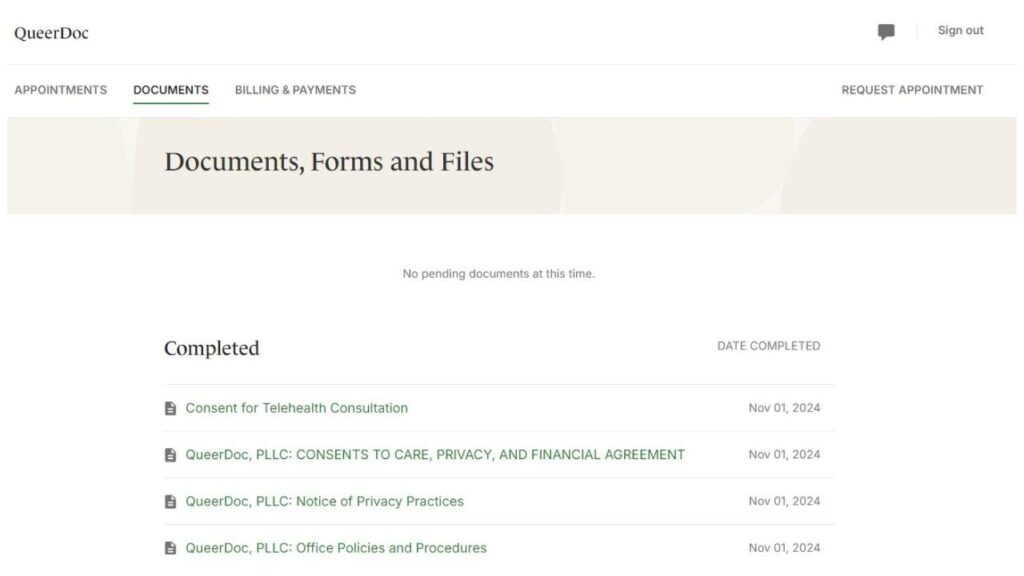Go to Billing & Payments tab
The height and width of the screenshot is (576, 1024).
(x=295, y=90)
